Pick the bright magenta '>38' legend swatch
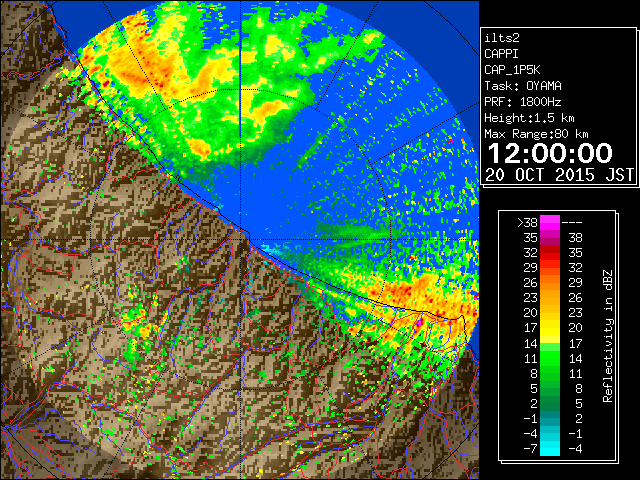640x480 pixels. (550, 222)
